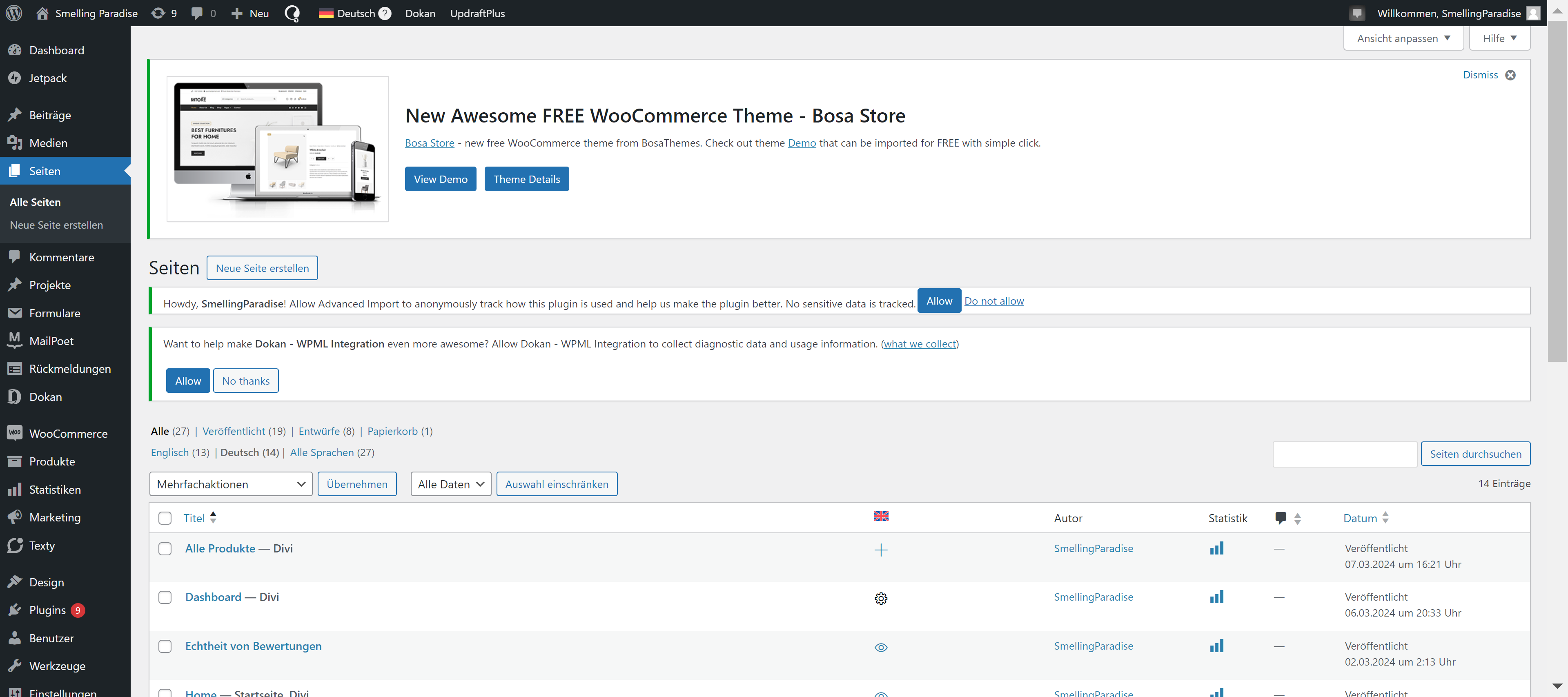Screen dimensions: 1568x697
Task: Click the page search input field
Action: coord(1345,454)
